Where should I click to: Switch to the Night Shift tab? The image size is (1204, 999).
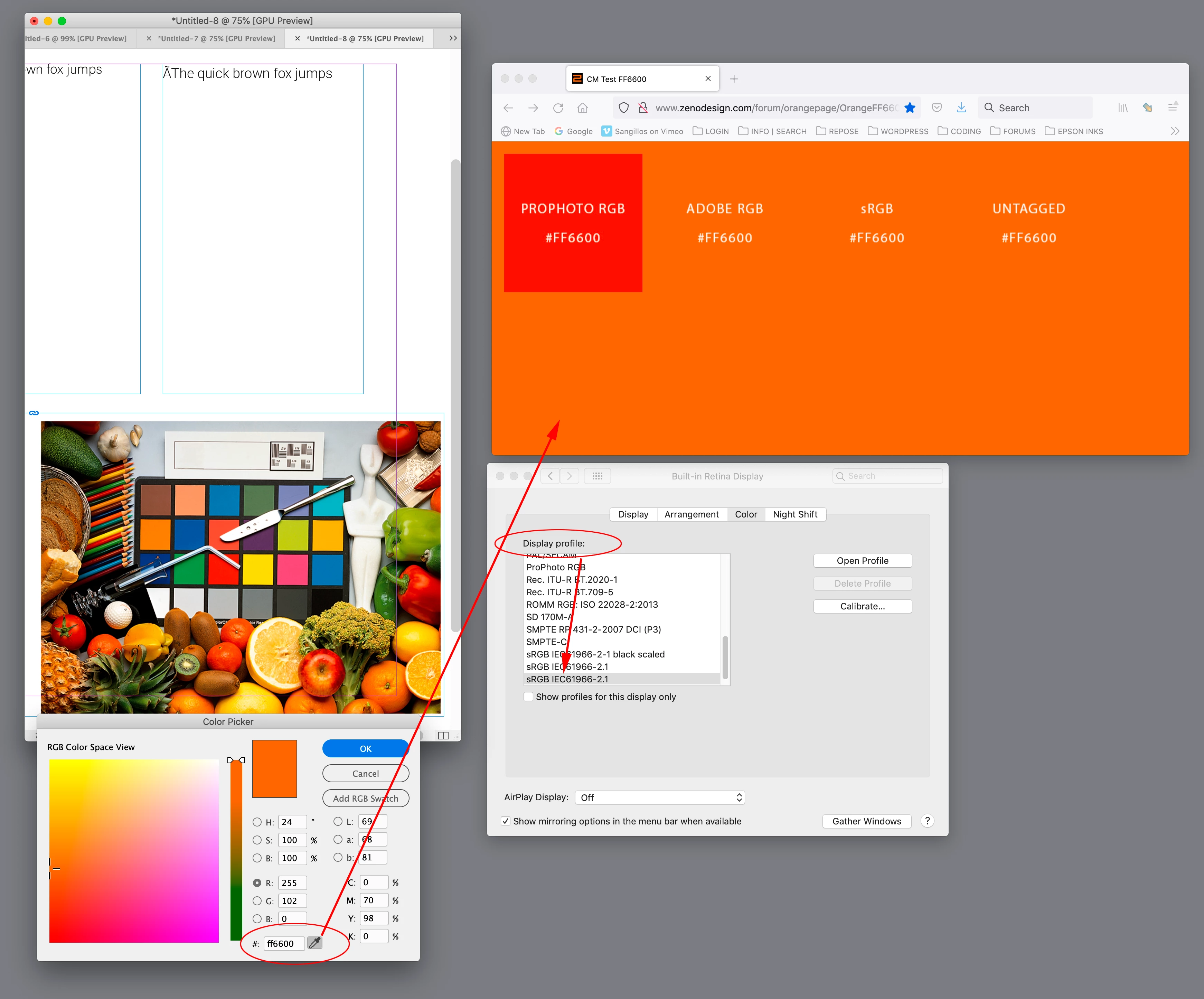[794, 514]
